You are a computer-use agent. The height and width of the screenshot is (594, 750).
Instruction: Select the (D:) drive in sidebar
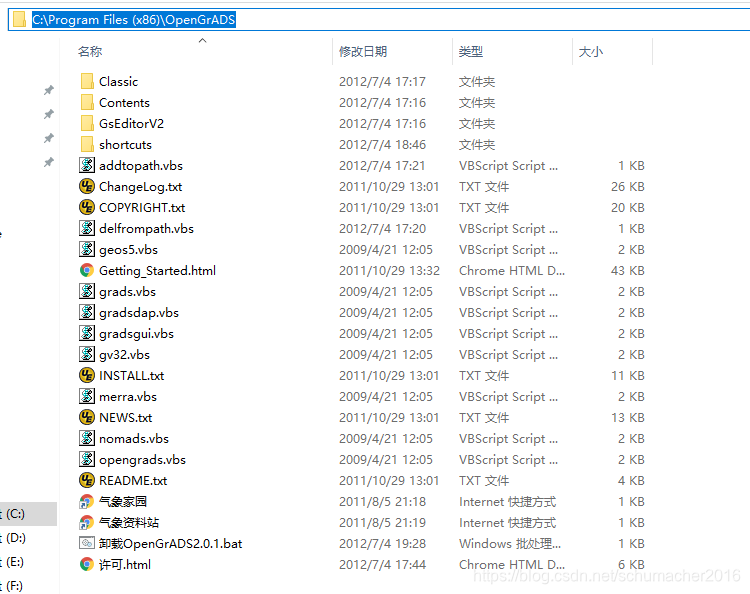tap(16, 538)
